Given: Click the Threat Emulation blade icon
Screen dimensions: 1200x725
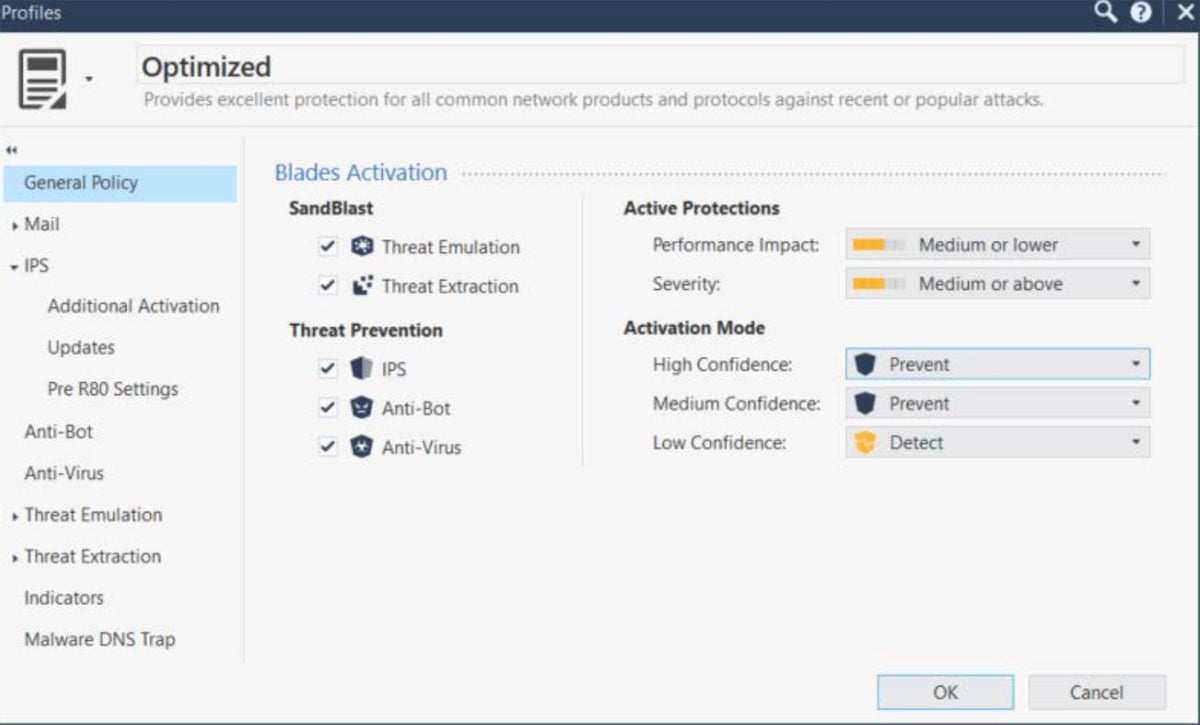Looking at the screenshot, I should pyautogui.click(x=362, y=247).
